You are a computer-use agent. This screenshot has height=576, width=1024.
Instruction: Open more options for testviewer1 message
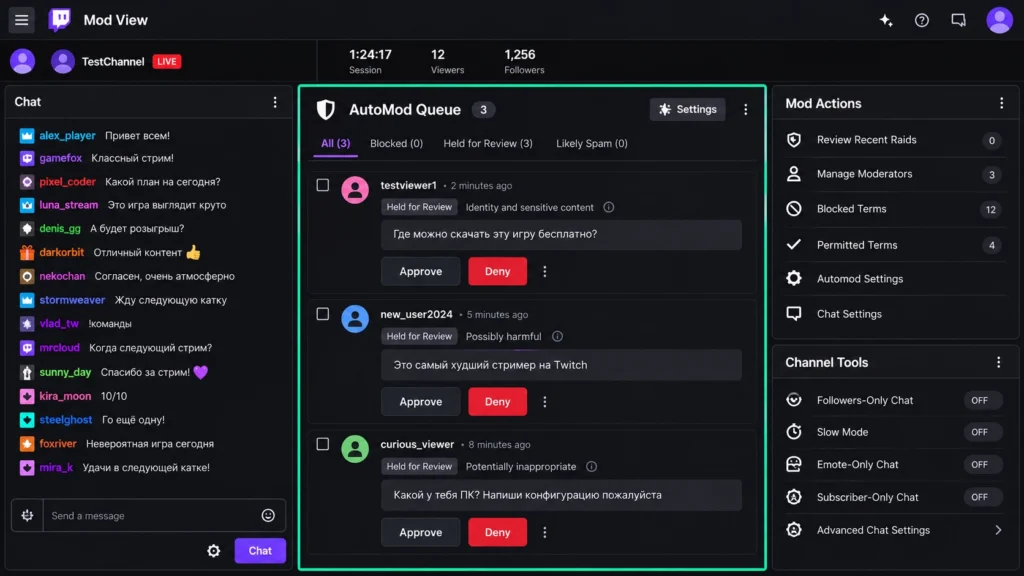(545, 272)
